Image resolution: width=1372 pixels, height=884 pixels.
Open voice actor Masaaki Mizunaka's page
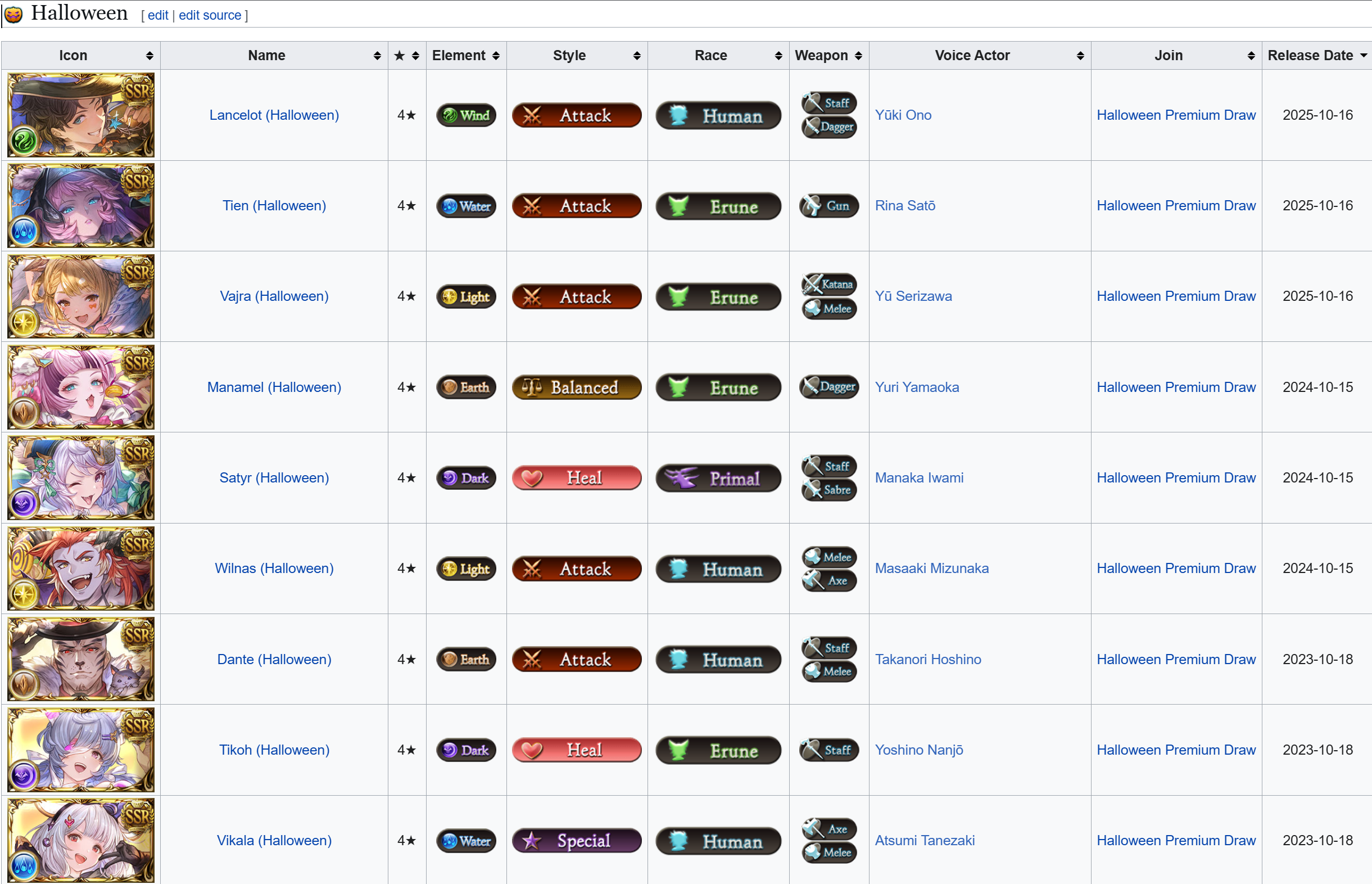[932, 569]
